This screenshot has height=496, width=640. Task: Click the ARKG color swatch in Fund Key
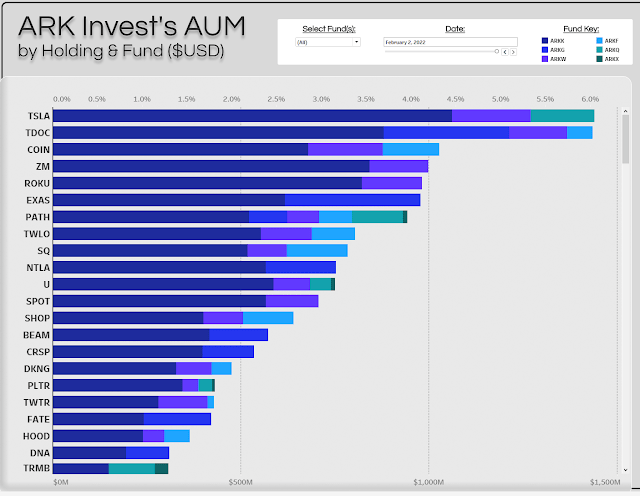544,49
